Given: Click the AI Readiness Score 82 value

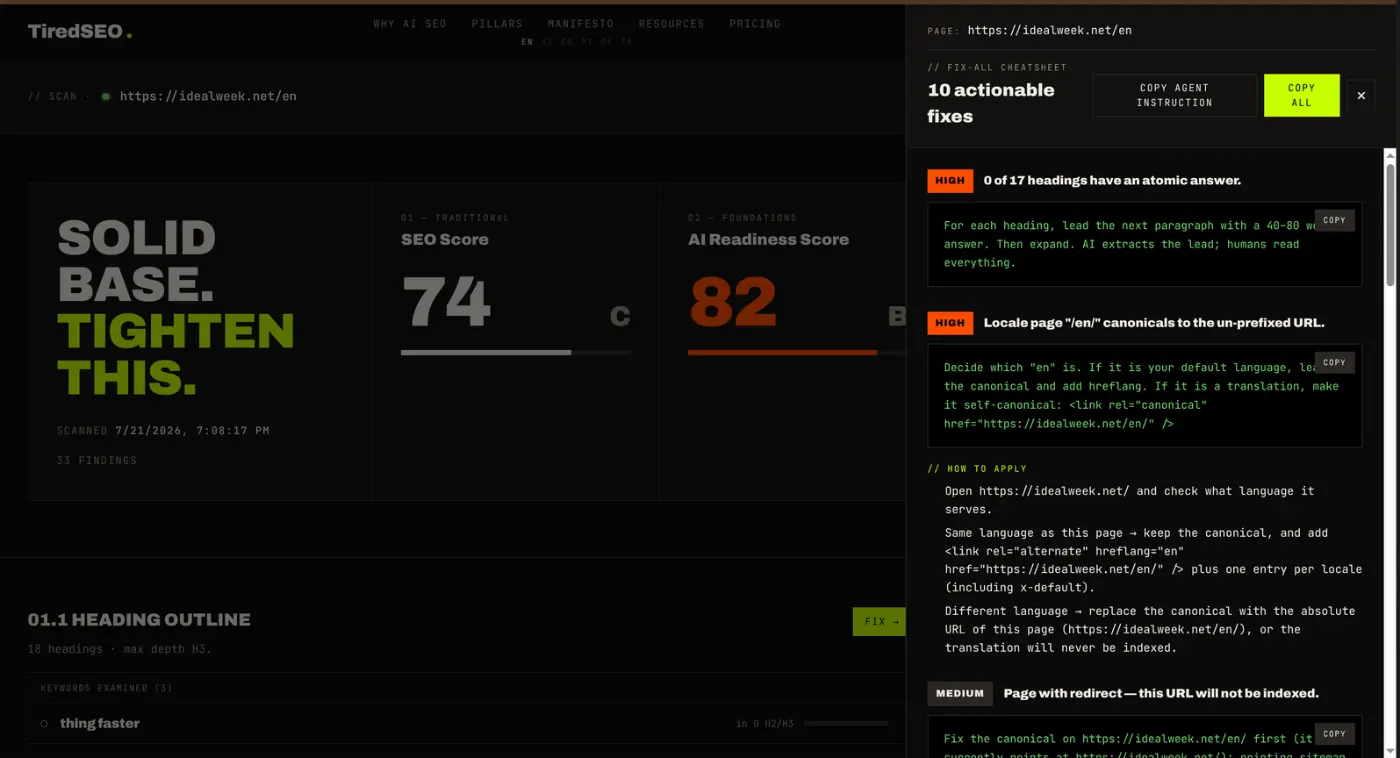Looking at the screenshot, I should pos(733,302).
